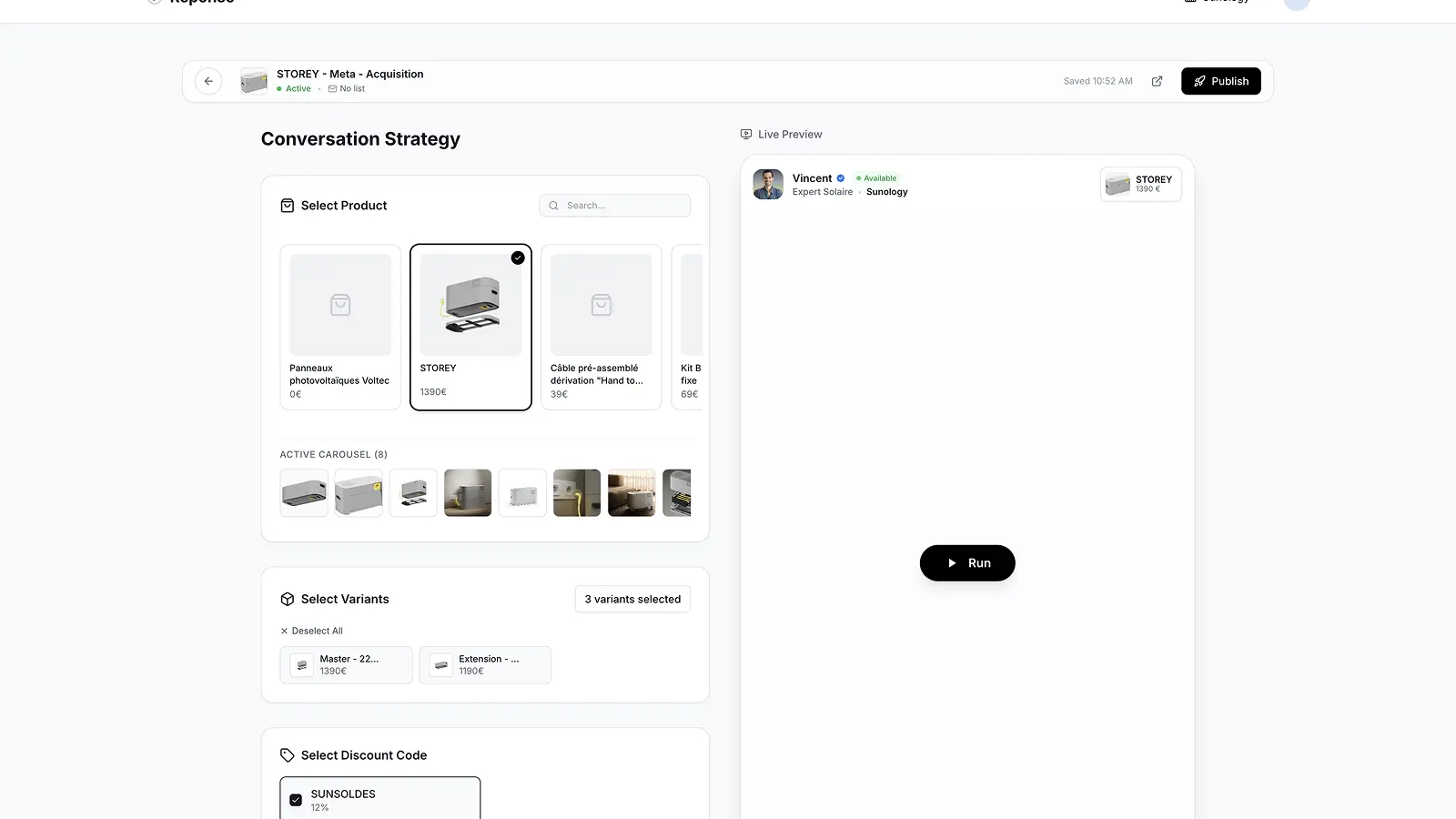Click the STOREY 1390 € product chip
The width and height of the screenshot is (1456, 819).
pos(1141,184)
